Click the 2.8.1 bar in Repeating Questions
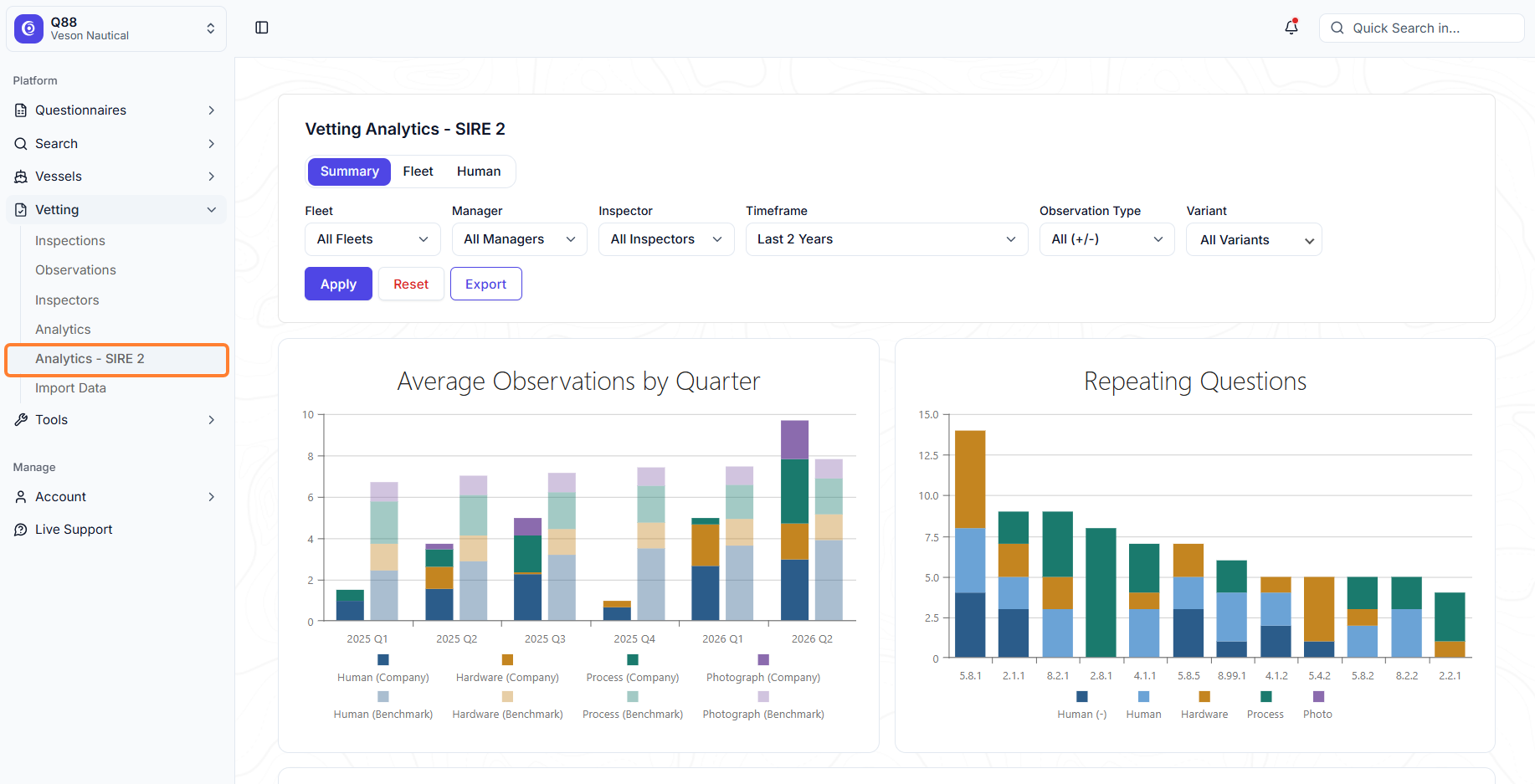 click(1101, 592)
